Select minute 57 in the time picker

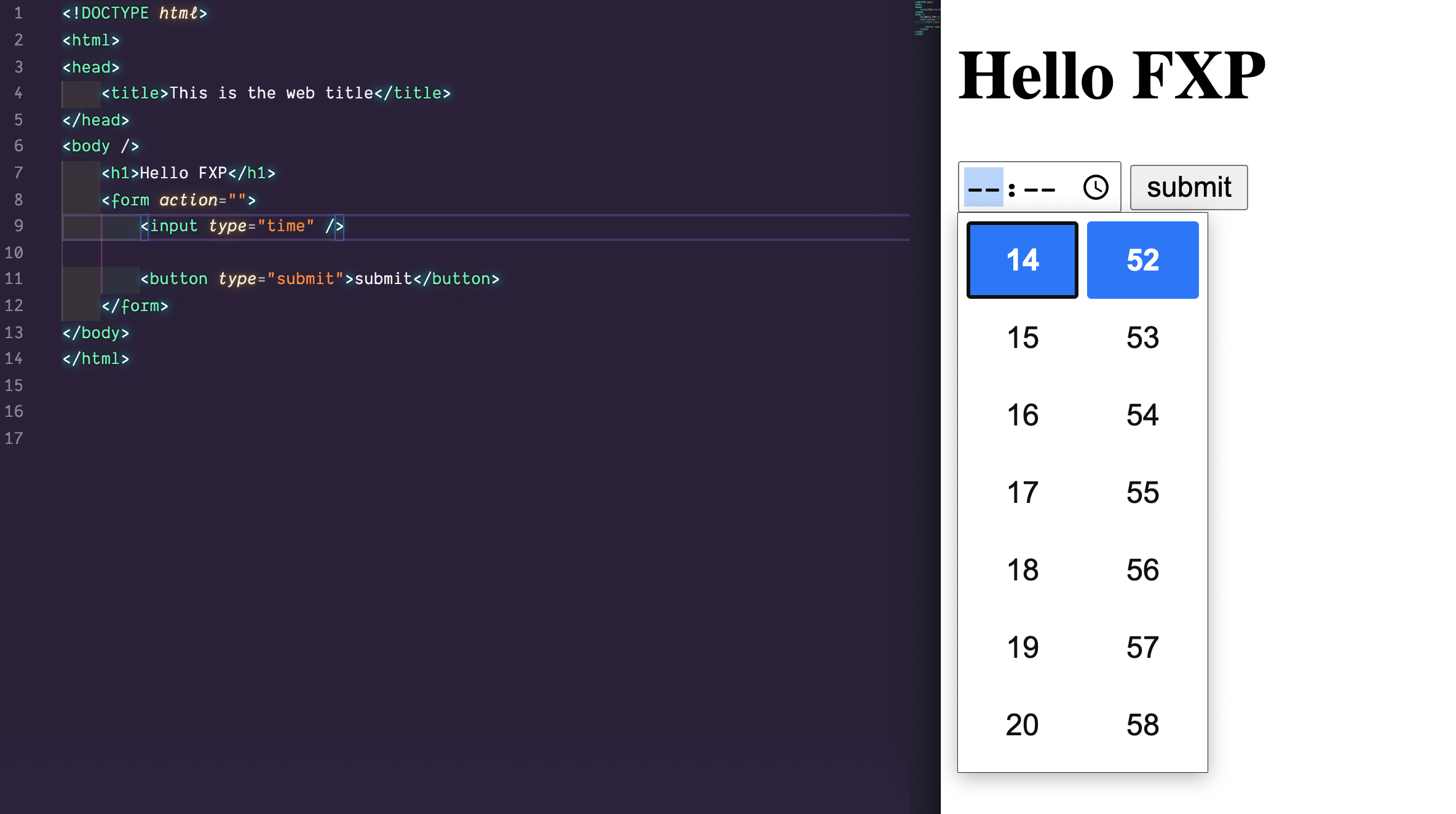click(x=1142, y=647)
